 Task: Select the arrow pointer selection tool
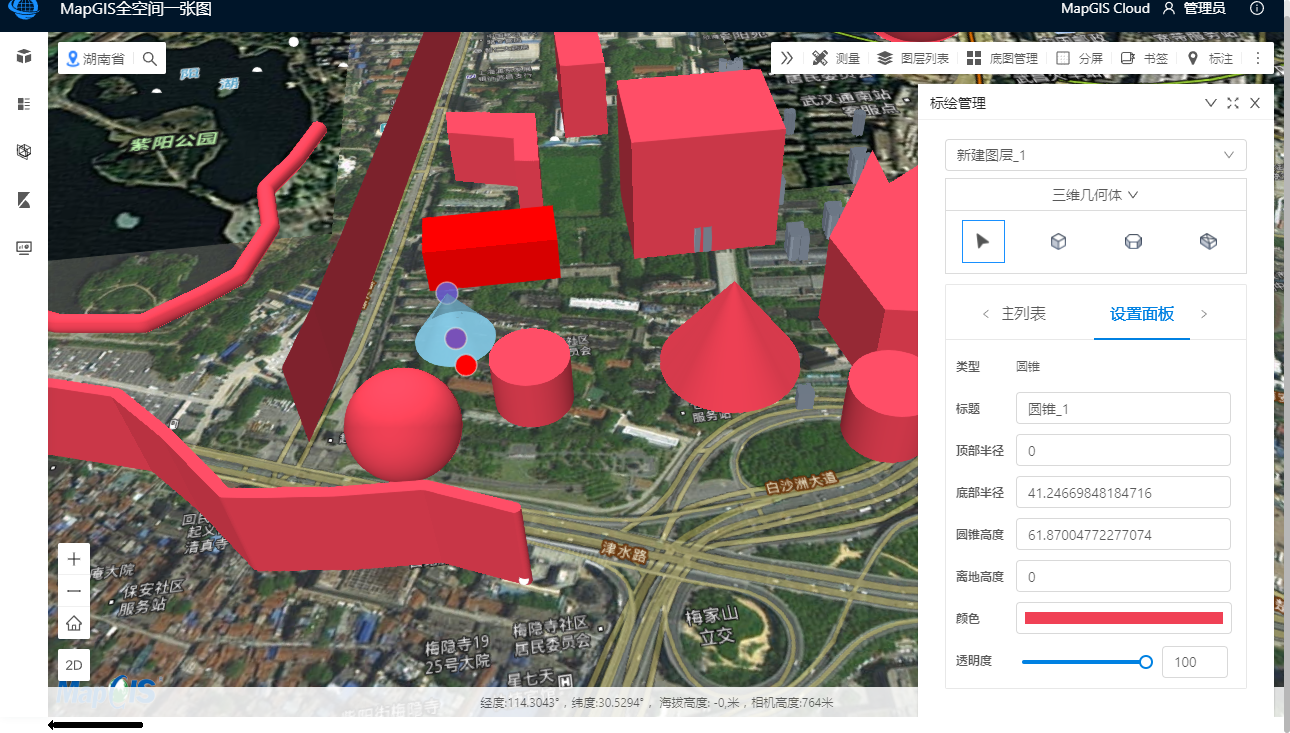983,241
